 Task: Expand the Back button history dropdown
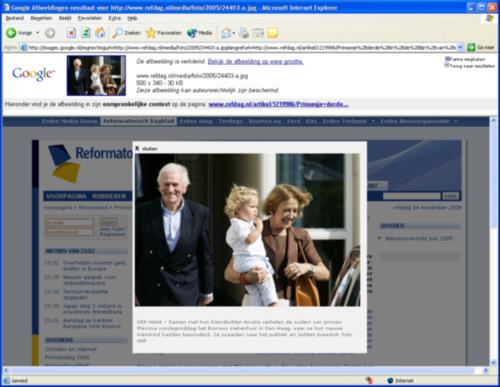click(x=37, y=33)
